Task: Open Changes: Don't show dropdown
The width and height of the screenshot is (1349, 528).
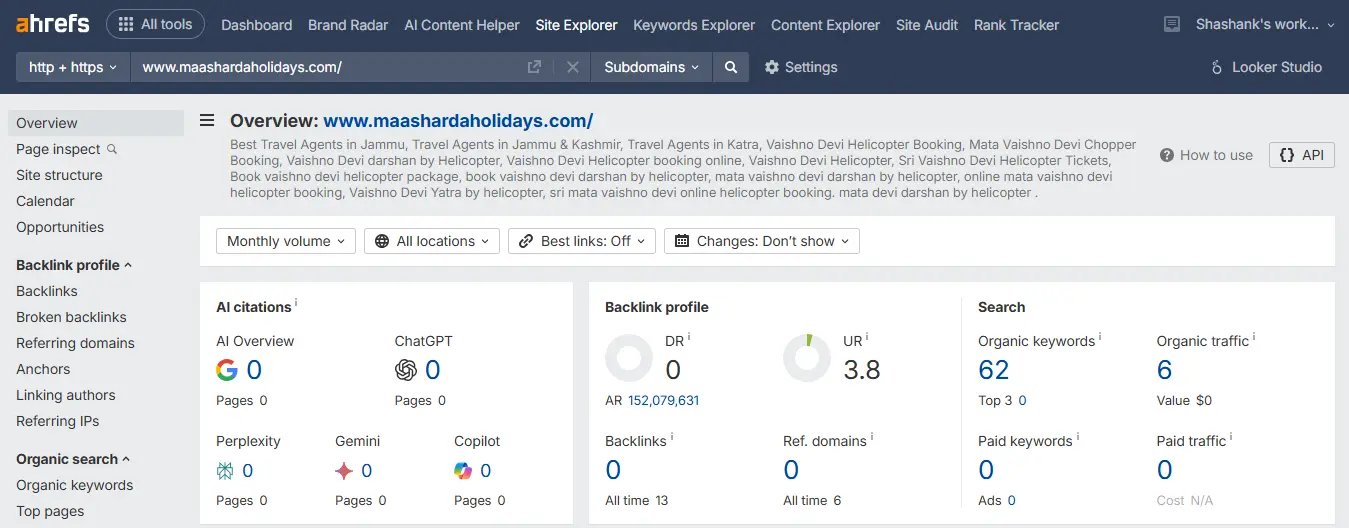Action: [762, 241]
